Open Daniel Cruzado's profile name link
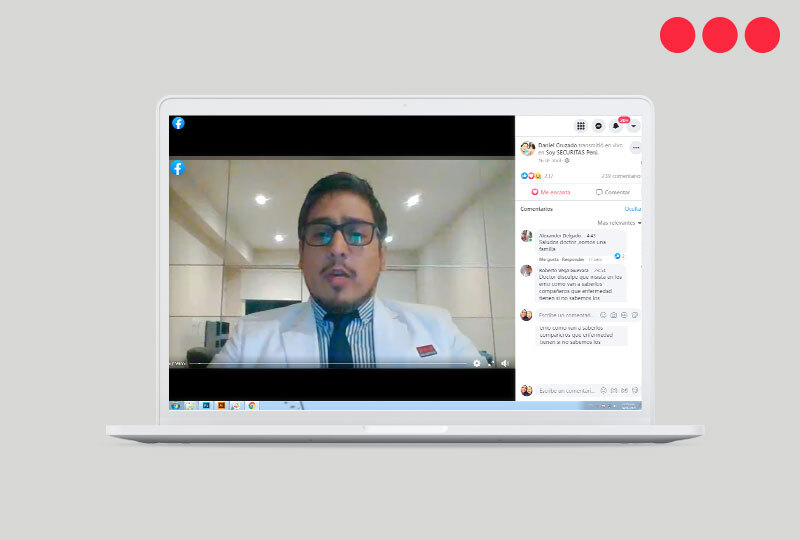Viewport: 800px width, 540px height. click(x=558, y=145)
